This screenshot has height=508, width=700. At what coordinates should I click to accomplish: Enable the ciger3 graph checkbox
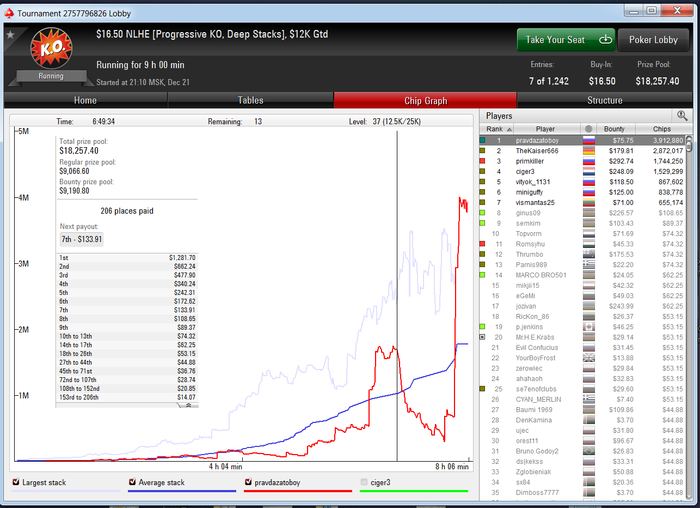point(364,482)
